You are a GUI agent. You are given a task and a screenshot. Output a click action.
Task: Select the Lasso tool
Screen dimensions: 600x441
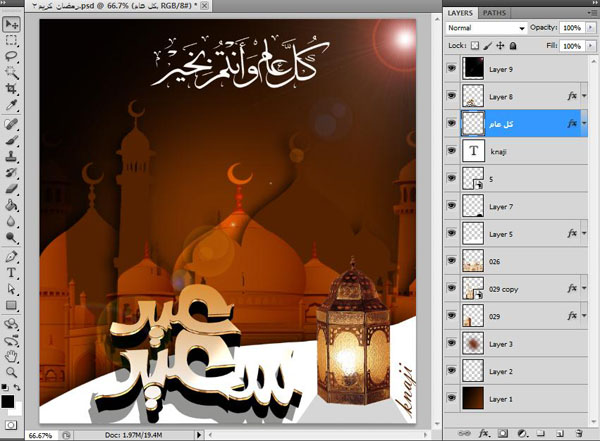(x=12, y=57)
